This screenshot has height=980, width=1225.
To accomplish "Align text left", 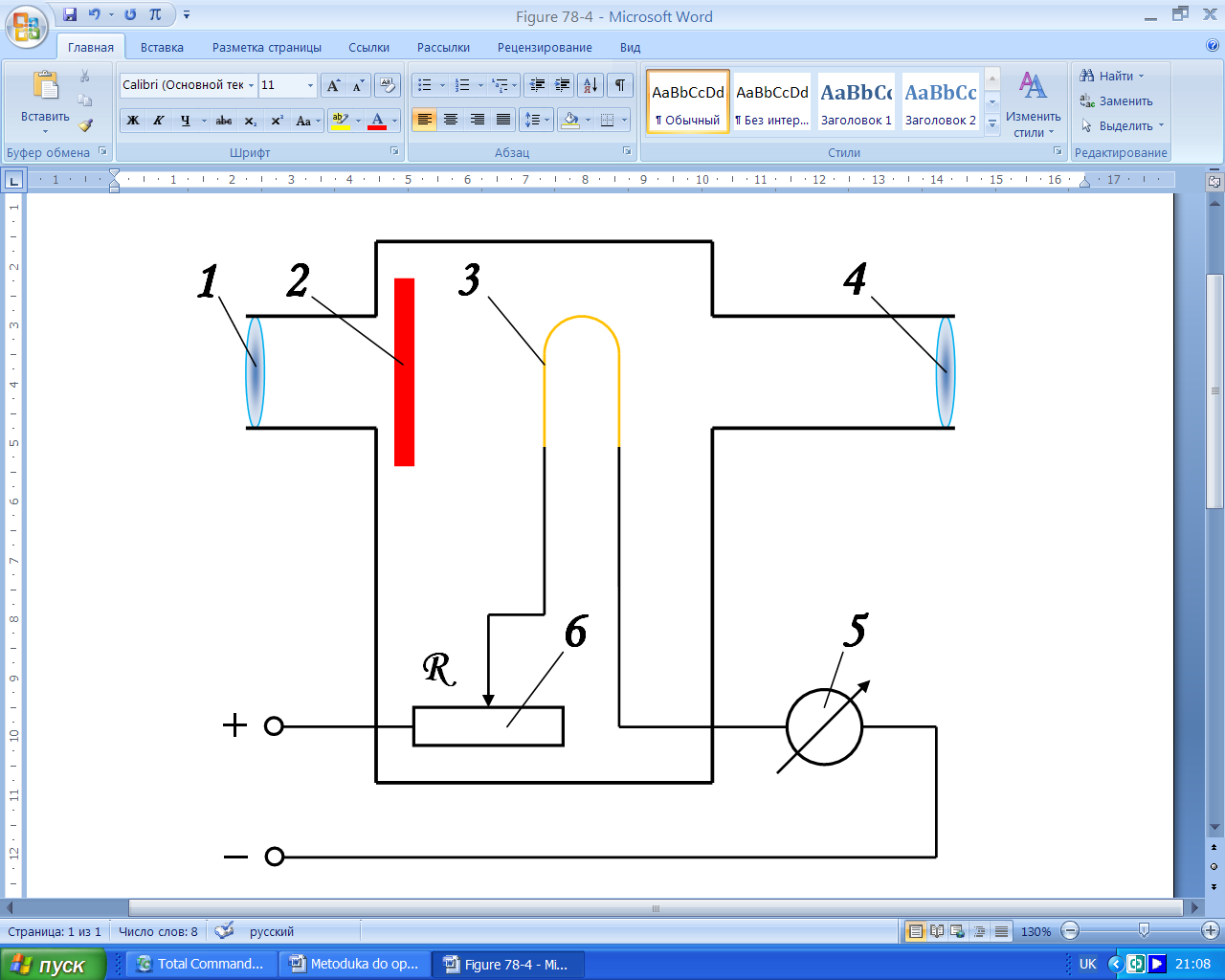I will click(x=425, y=120).
